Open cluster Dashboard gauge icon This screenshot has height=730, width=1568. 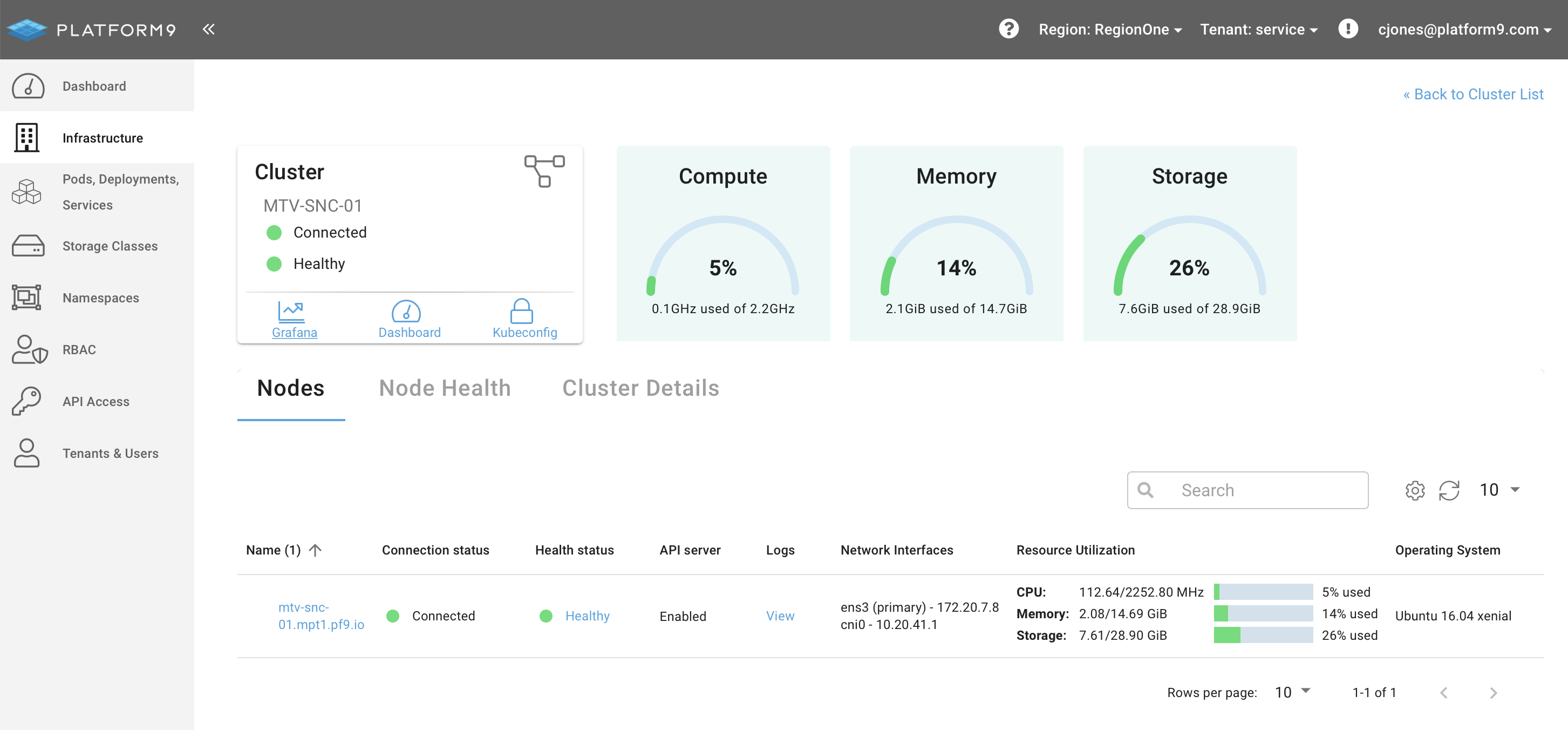(406, 311)
